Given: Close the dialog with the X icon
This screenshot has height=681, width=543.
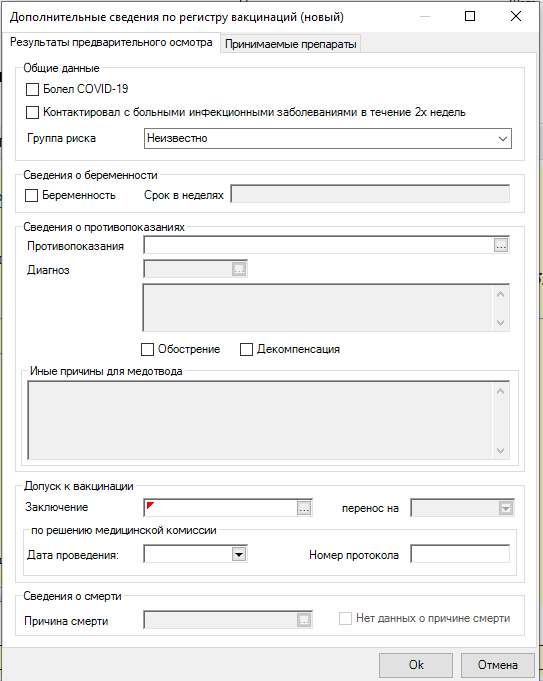Looking at the screenshot, I should 516,17.
